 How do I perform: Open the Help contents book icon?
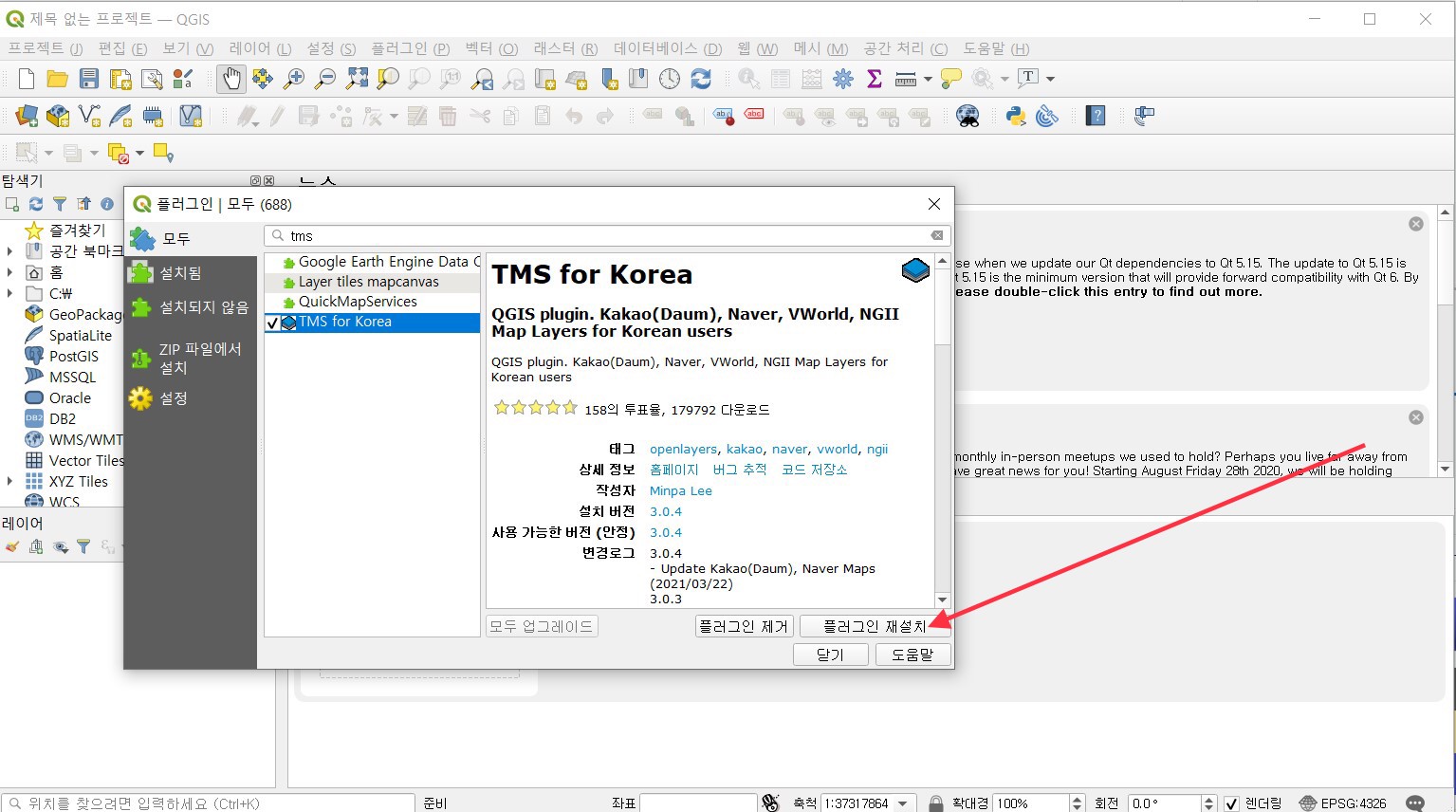point(1096,116)
